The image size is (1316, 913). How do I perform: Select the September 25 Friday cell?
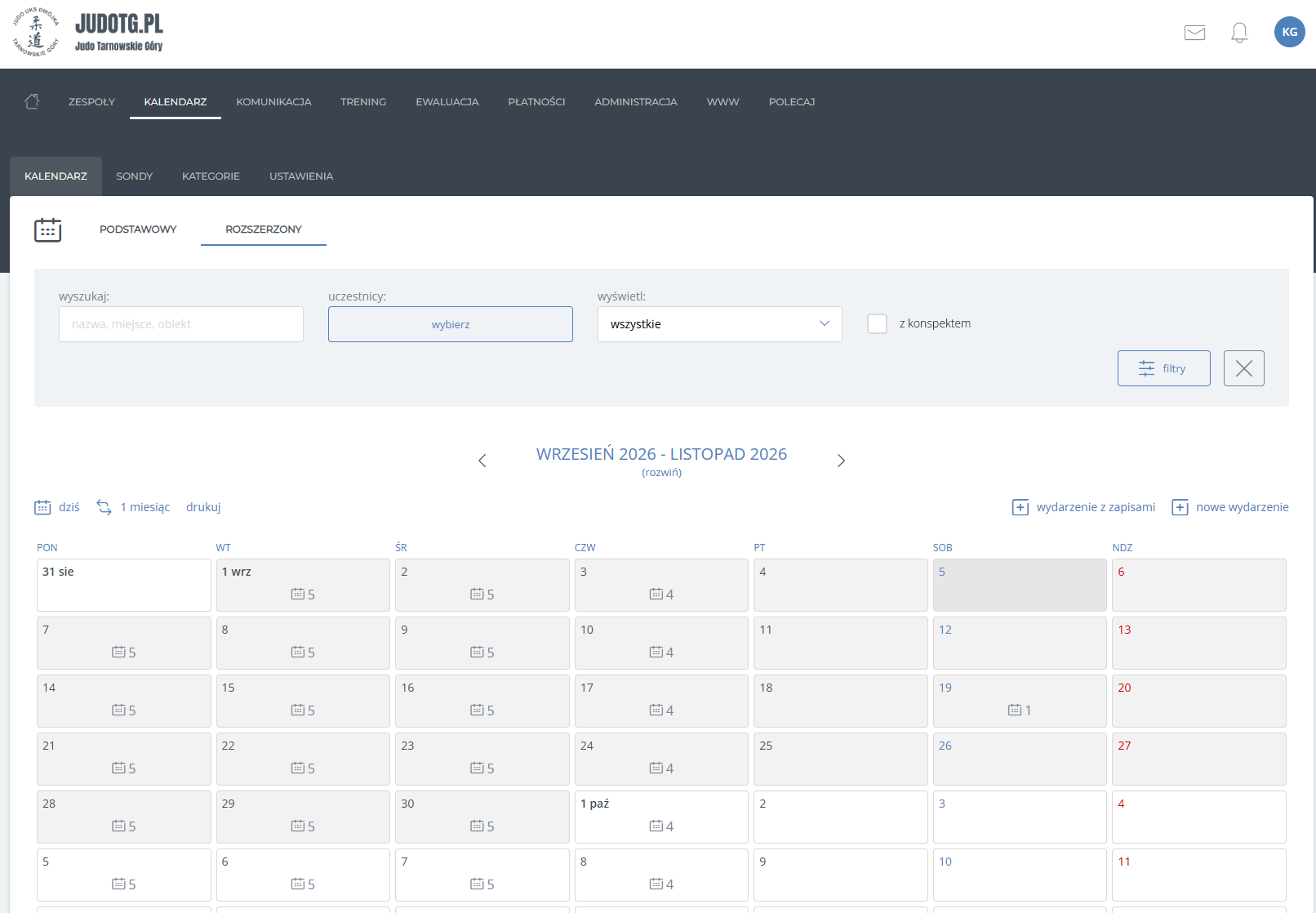[x=840, y=759]
